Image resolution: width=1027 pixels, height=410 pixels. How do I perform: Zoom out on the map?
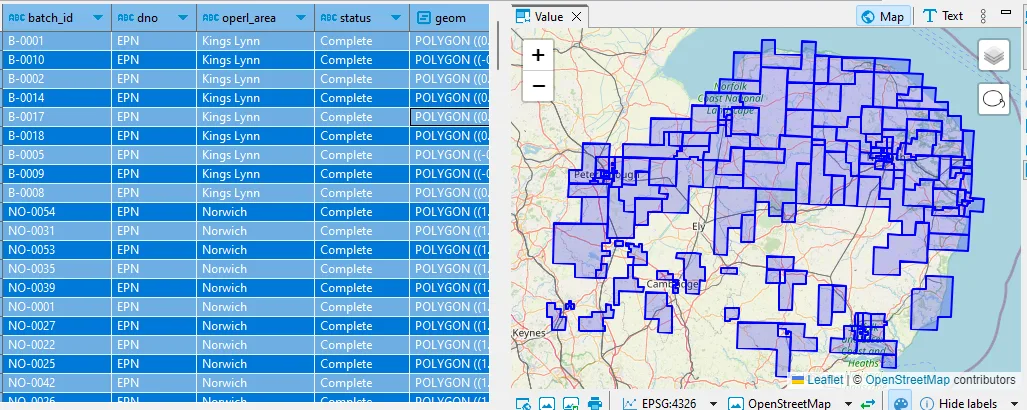[538, 86]
